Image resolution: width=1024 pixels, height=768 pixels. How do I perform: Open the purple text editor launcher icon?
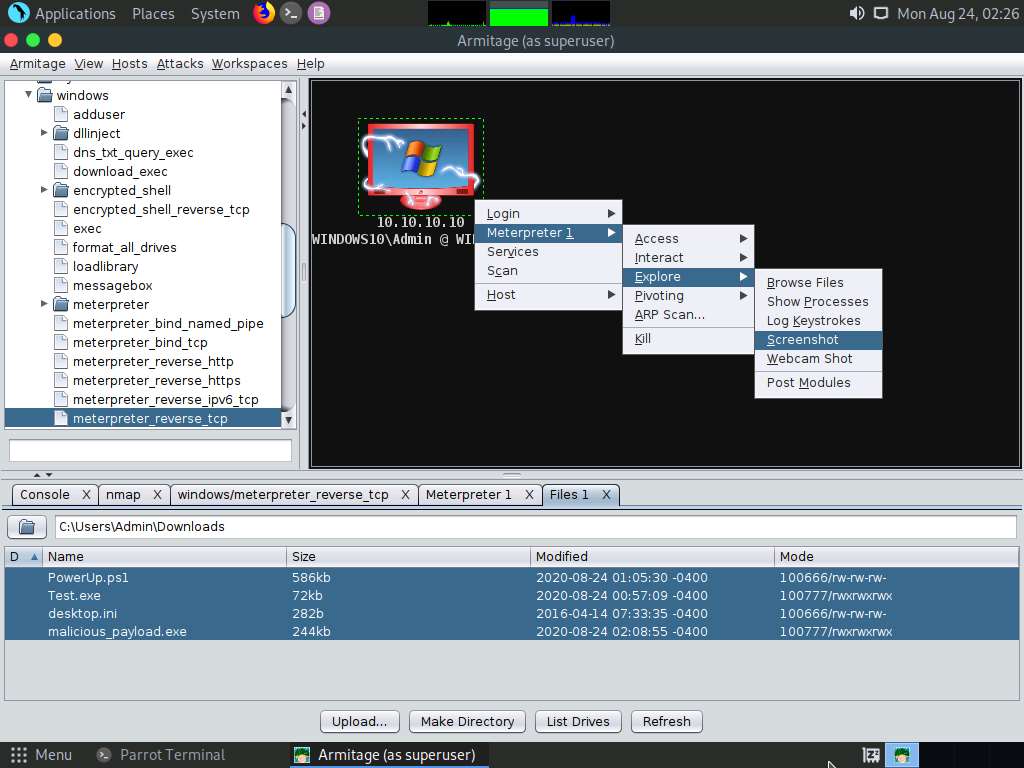[319, 13]
